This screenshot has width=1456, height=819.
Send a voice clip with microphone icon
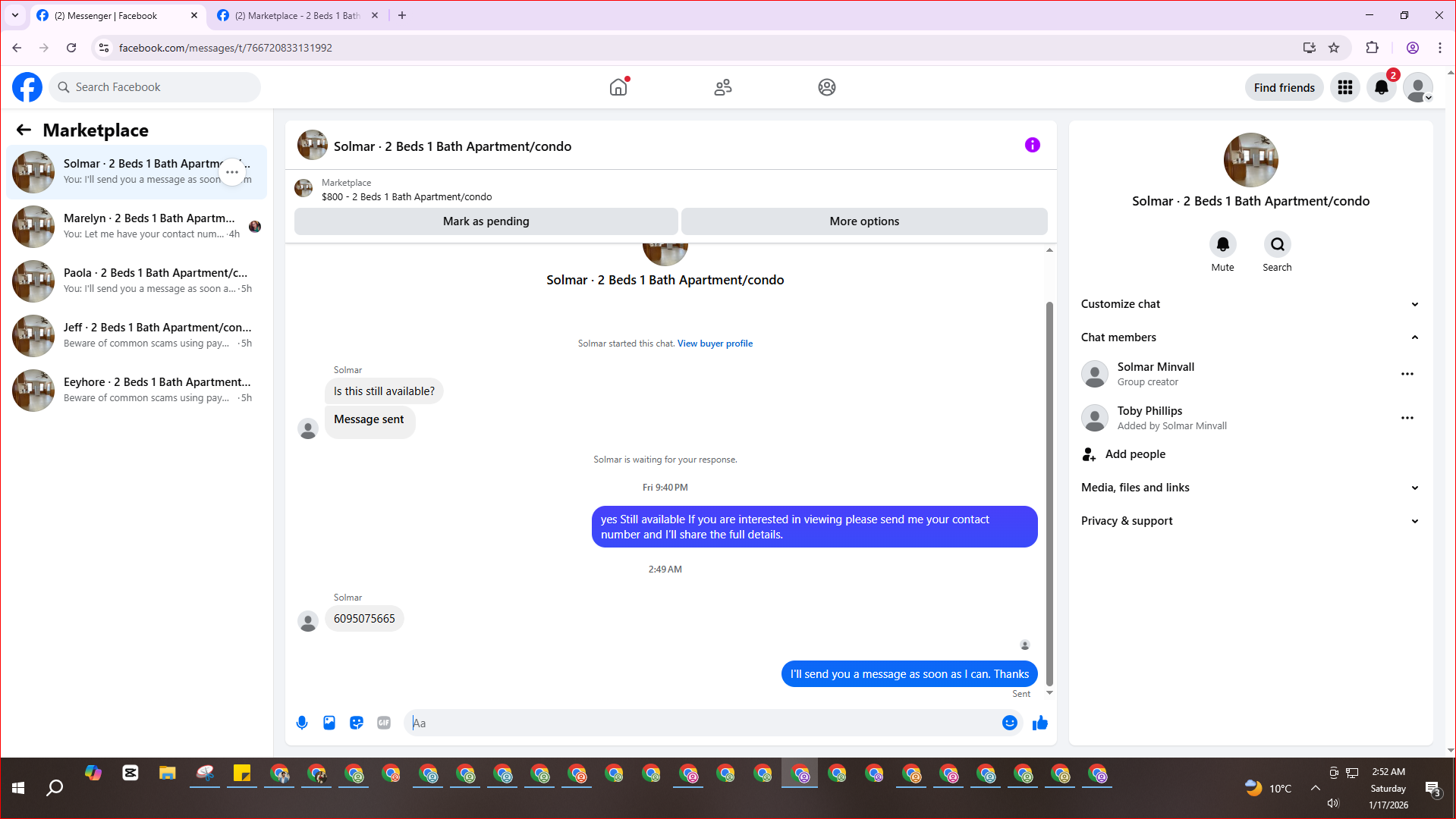tap(302, 723)
